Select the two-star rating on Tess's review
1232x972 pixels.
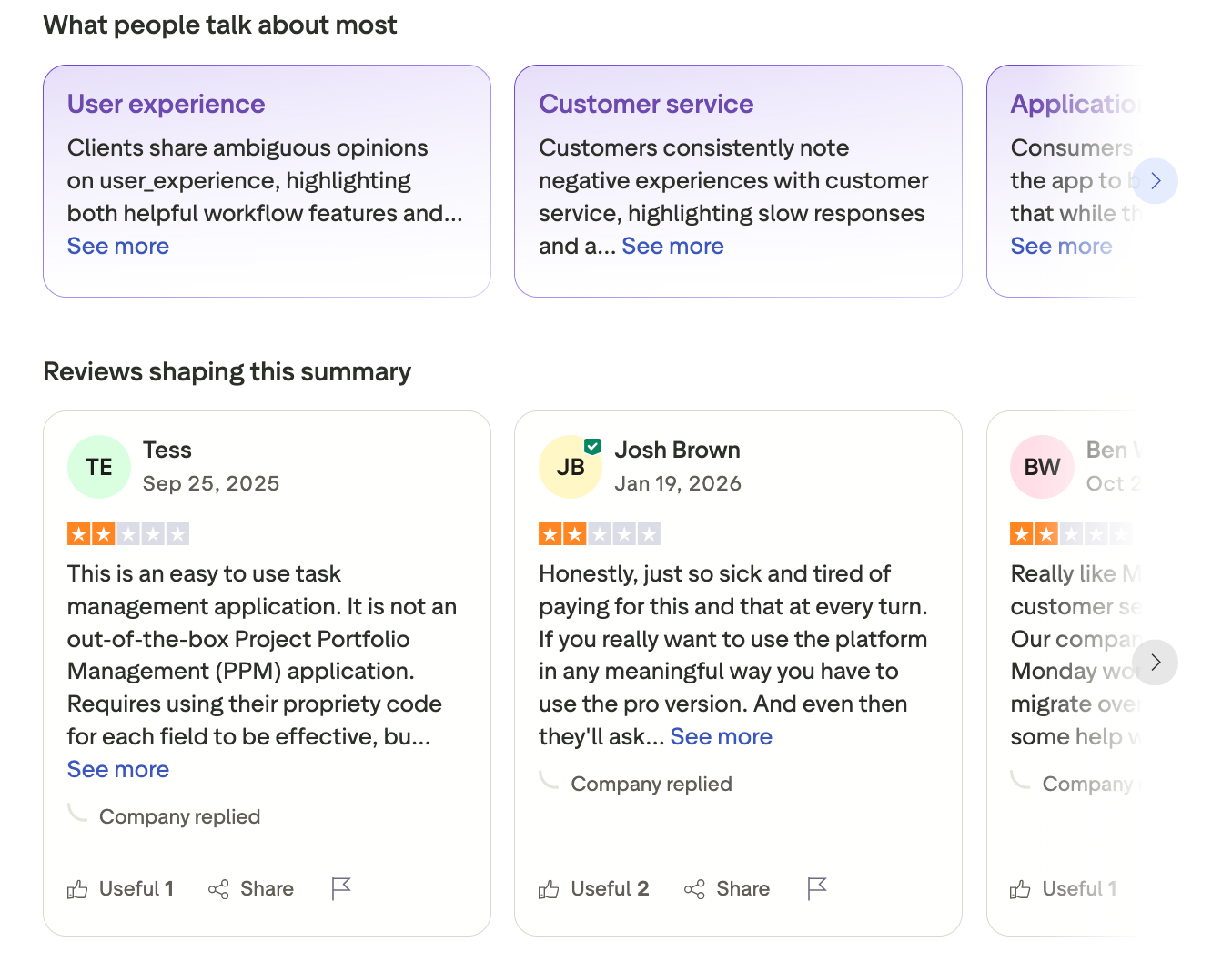(x=128, y=534)
